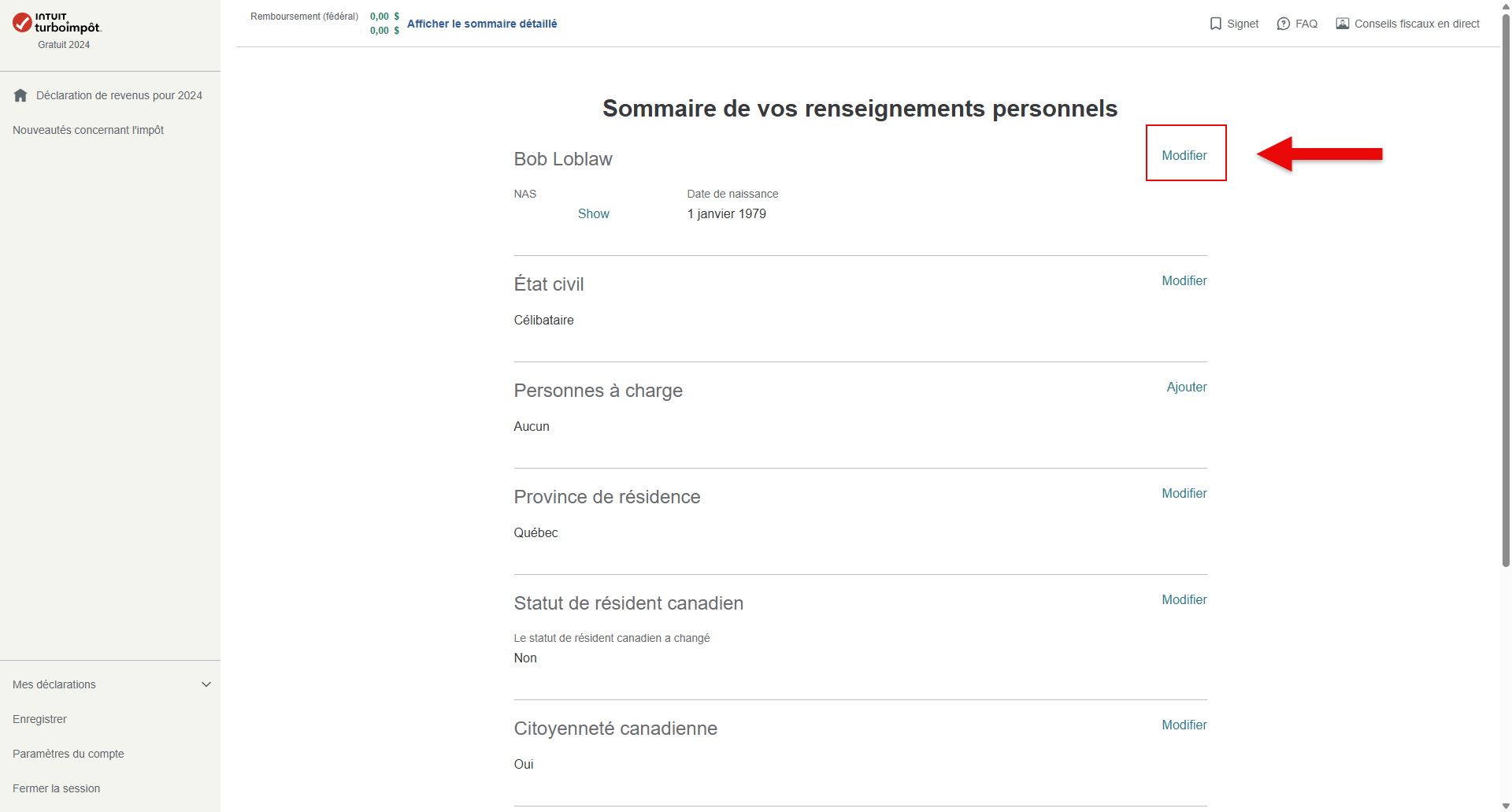Click the page's vertical scrollbar
The height and width of the screenshot is (812, 1512).
pos(1506,291)
